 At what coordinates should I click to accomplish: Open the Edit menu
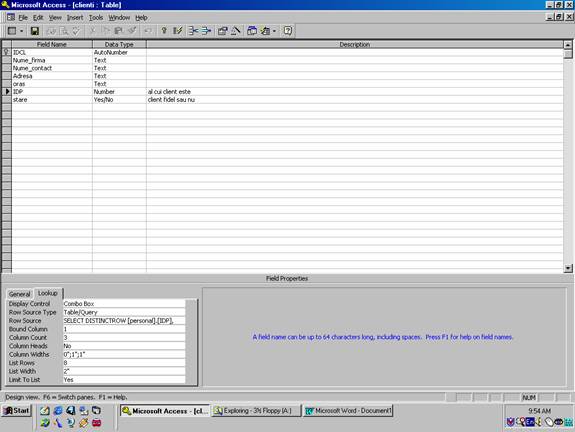click(x=38, y=18)
